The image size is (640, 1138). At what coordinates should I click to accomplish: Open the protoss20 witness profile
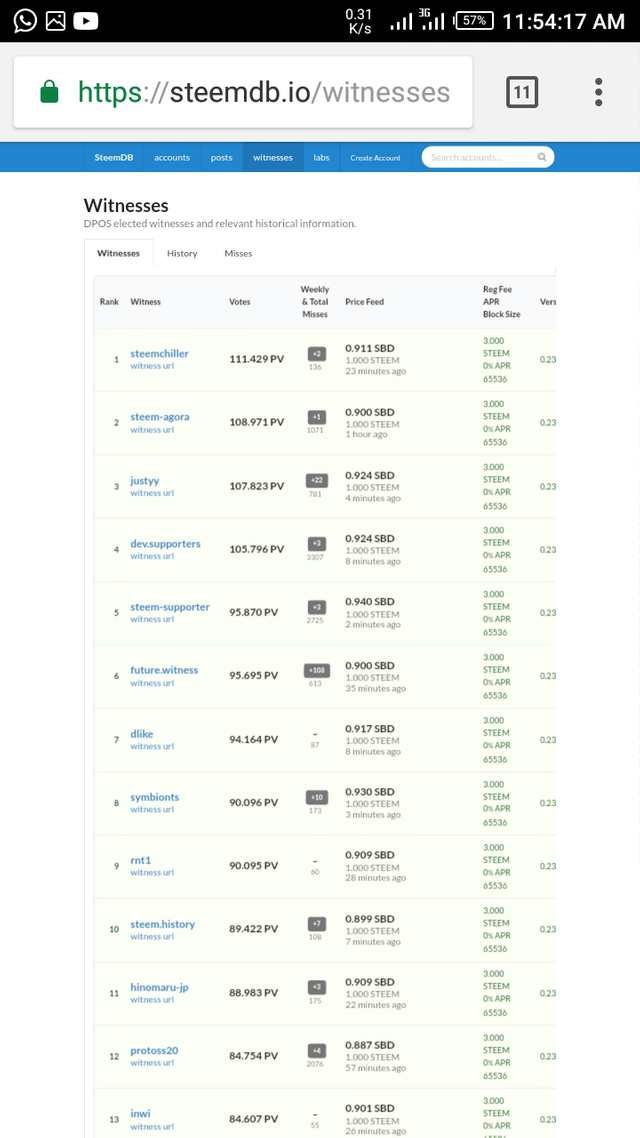(x=155, y=1050)
